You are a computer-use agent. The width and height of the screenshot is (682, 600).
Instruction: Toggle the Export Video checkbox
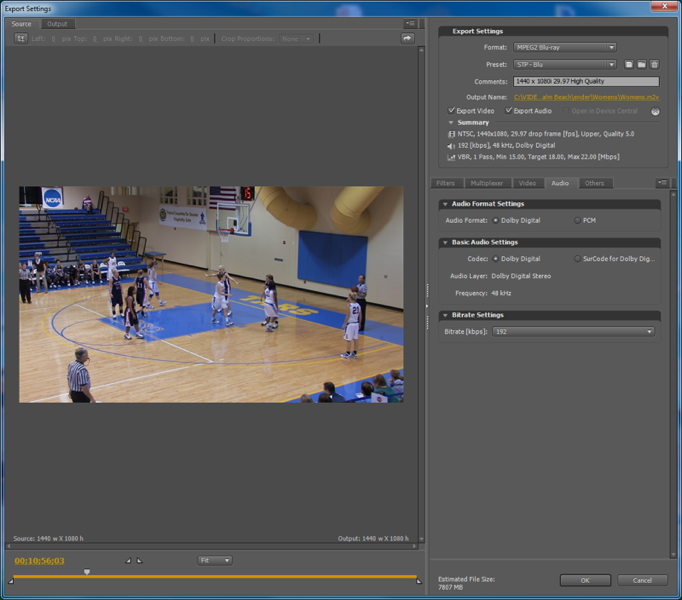(x=451, y=111)
